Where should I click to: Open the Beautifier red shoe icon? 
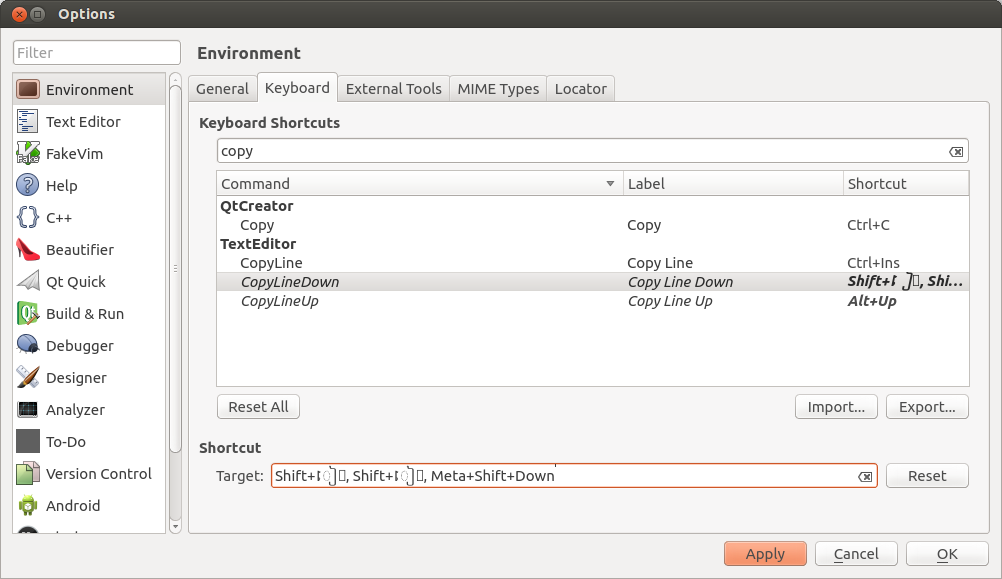(28, 249)
